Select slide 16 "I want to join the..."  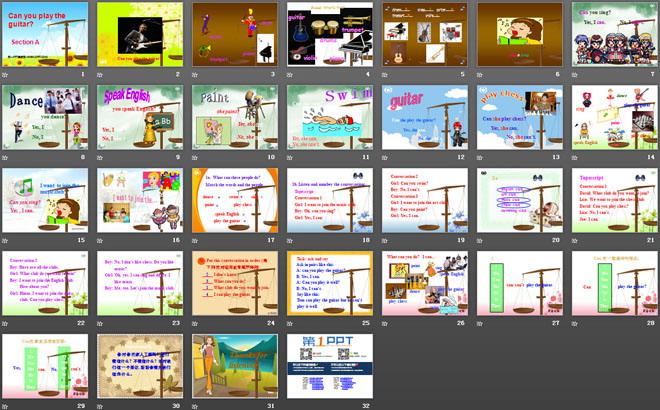[x=140, y=200]
